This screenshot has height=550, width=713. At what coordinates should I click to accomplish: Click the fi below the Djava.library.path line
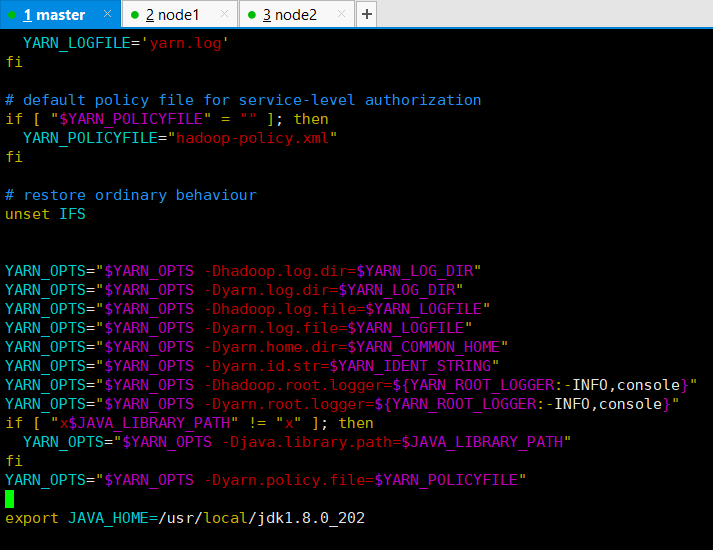tap(14, 461)
